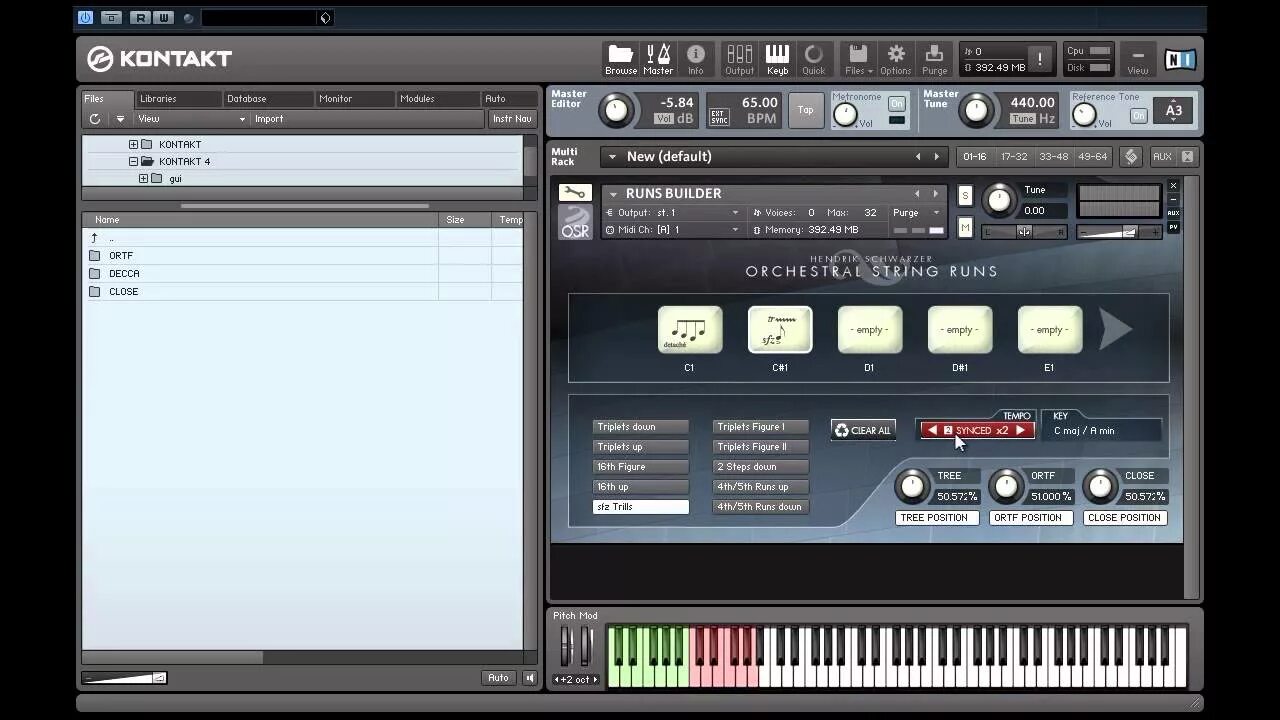Open the instrument Purge dropdown
The height and width of the screenshot is (720, 1280).
(916, 213)
